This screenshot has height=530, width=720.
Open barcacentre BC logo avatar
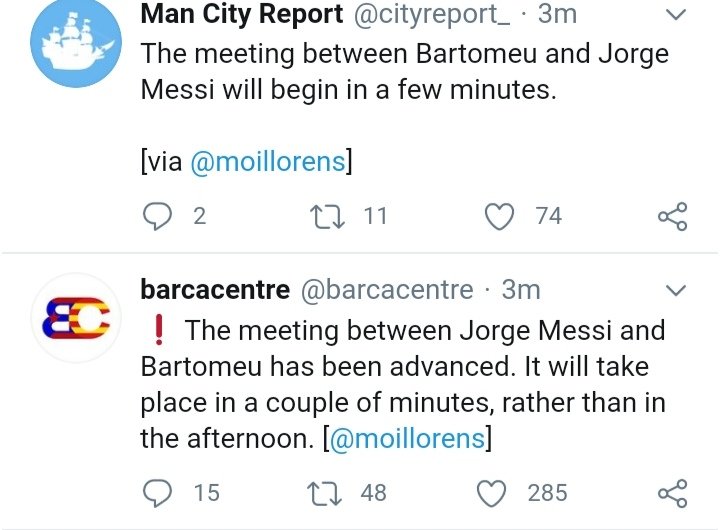[x=76, y=318]
